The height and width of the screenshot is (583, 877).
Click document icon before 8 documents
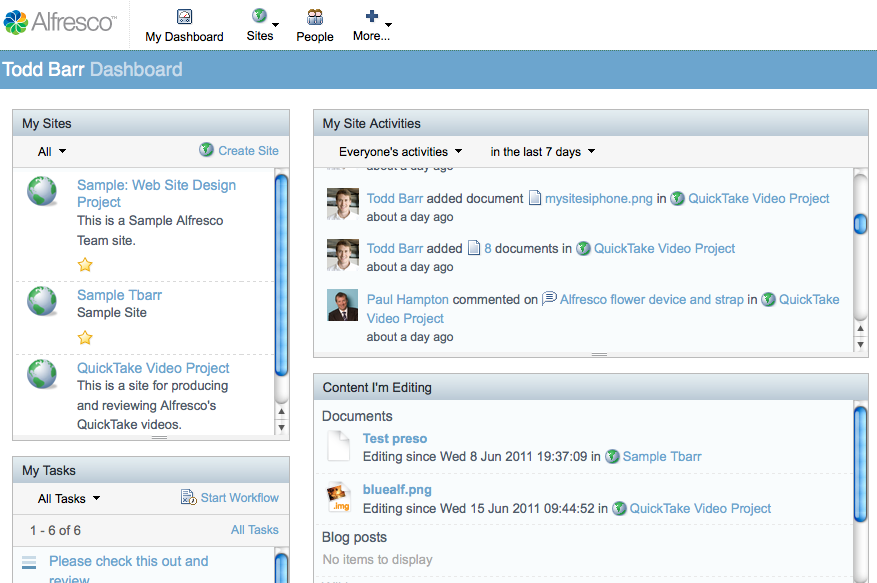coord(474,247)
